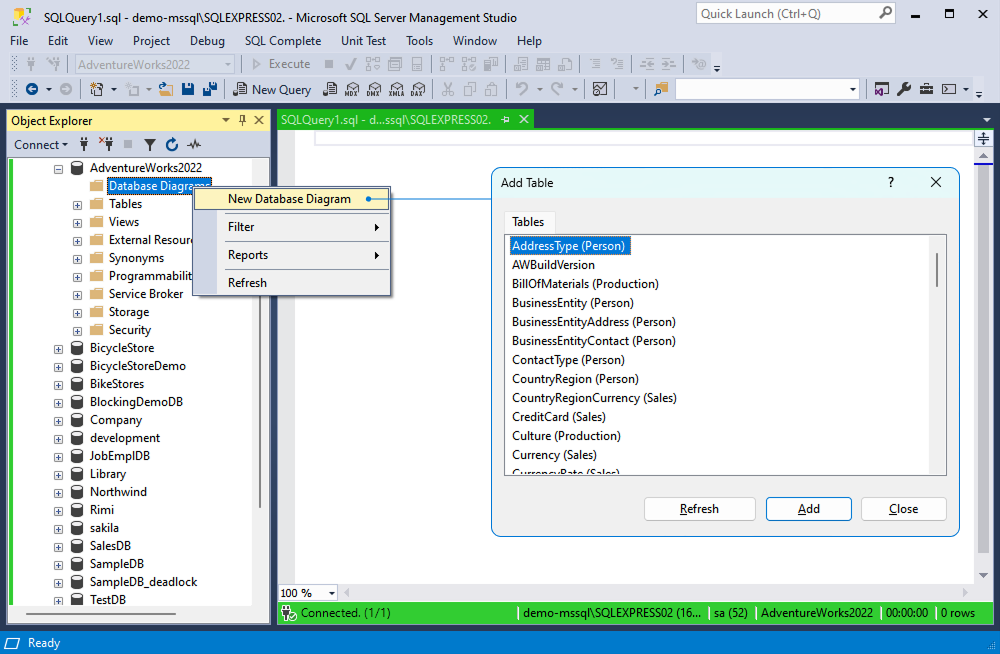Apply a filter in Object Explorer
Screen dimensions: 1000x654
pos(151,144)
